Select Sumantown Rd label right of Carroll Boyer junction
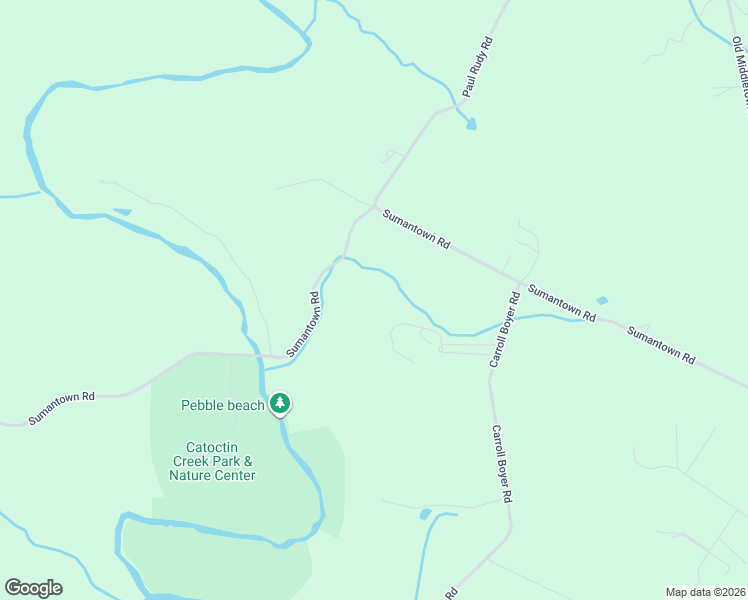Screen dimensions: 748x600 click(562, 303)
